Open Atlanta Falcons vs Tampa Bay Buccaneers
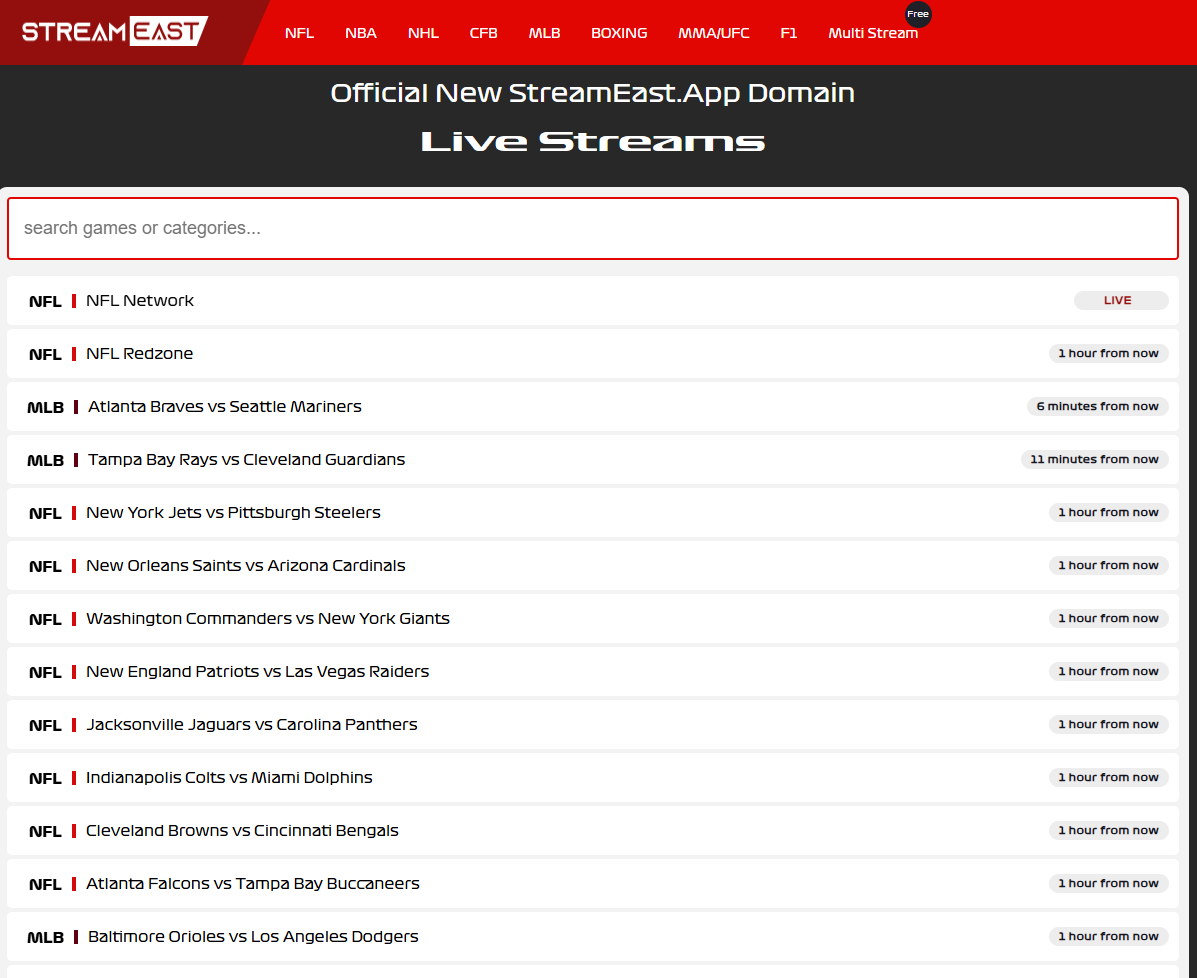This screenshot has height=978, width=1197. [x=592, y=883]
